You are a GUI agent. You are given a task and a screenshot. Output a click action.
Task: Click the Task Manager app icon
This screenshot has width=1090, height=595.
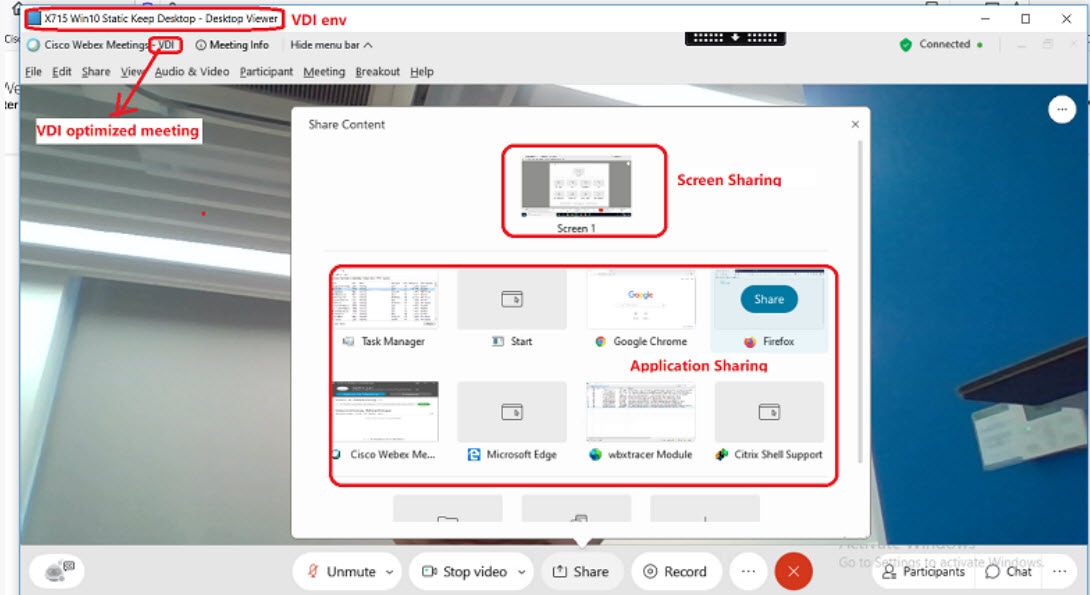(348, 341)
